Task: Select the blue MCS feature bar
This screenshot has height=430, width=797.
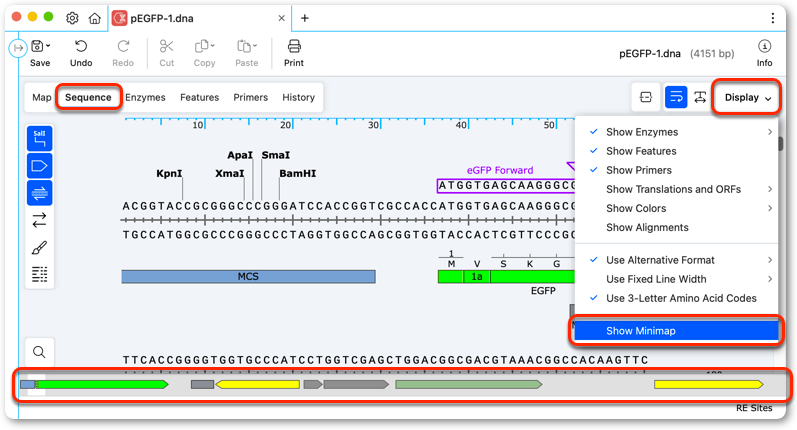Action: [249, 277]
